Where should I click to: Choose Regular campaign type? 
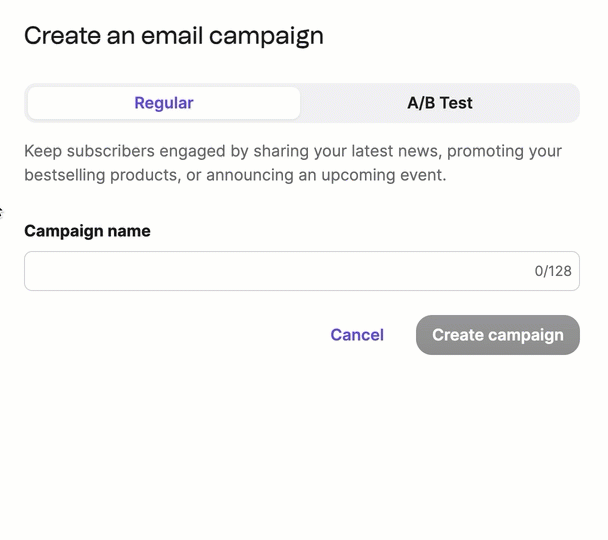pyautogui.click(x=164, y=103)
